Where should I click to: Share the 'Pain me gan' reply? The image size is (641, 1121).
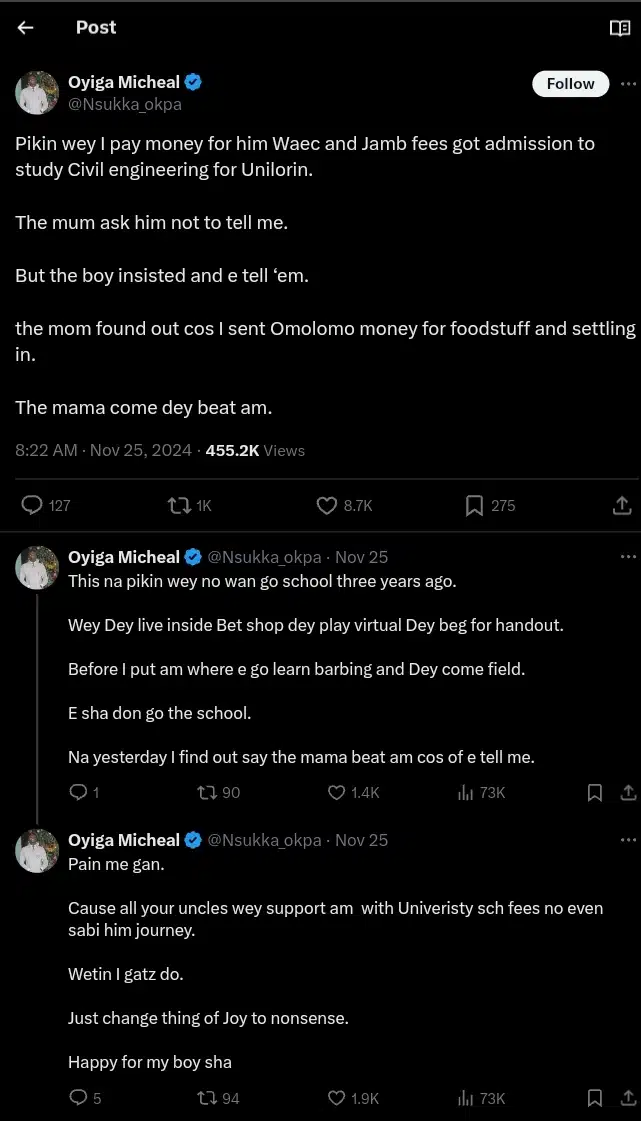pos(628,1098)
